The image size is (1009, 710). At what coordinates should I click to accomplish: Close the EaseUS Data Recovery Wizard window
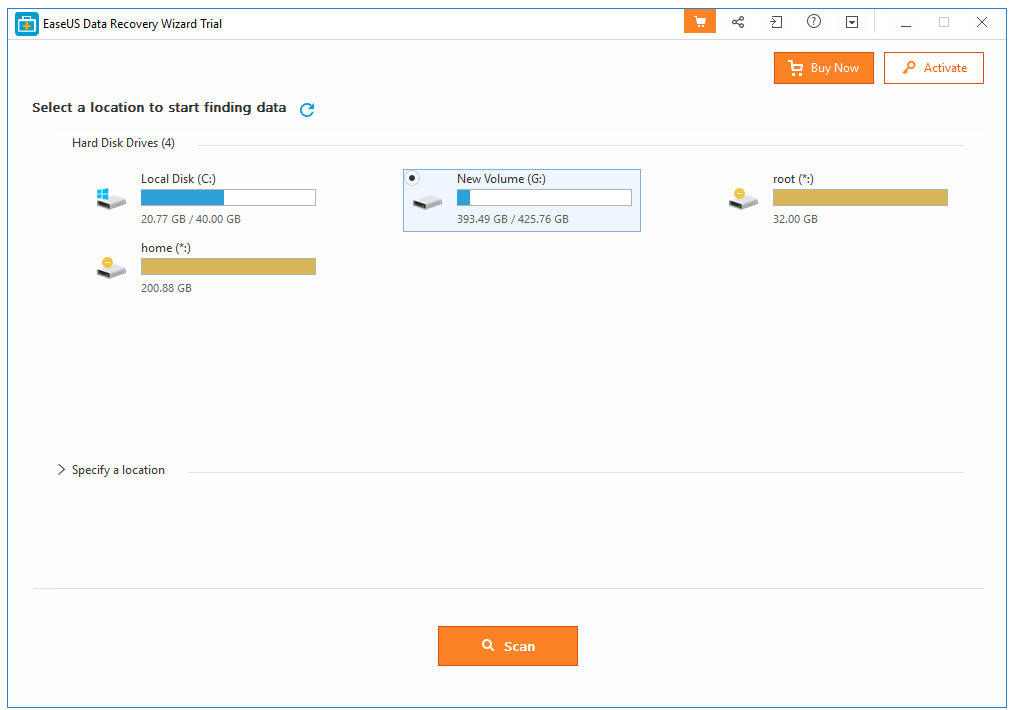981,23
